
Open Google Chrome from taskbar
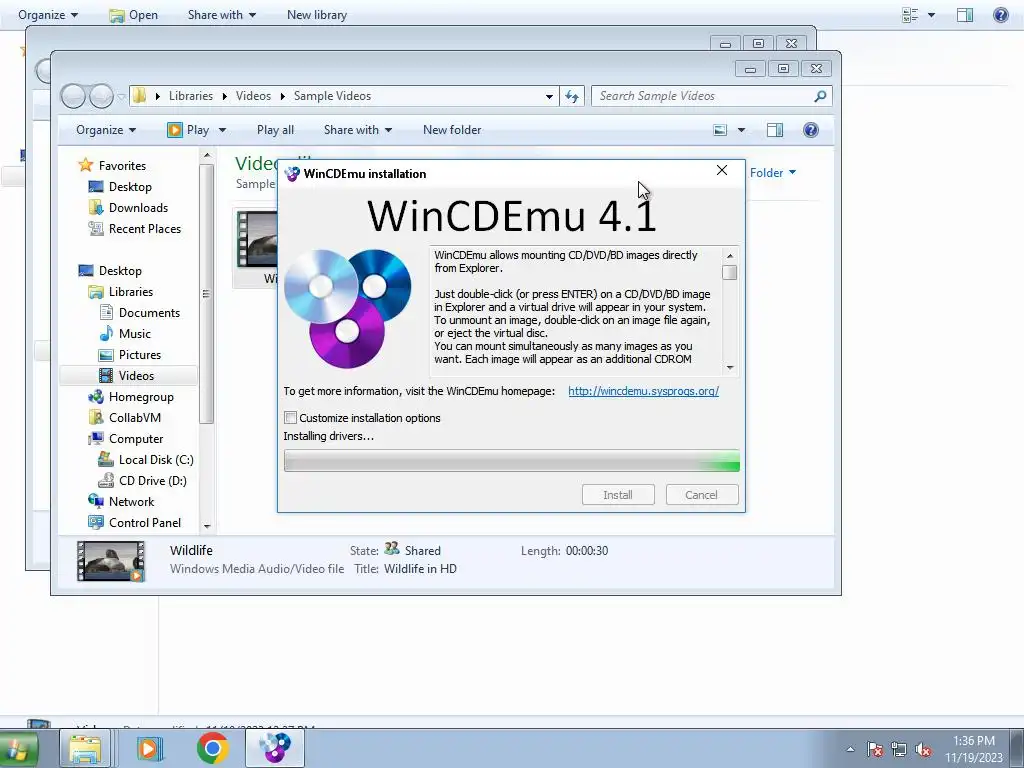pos(212,748)
